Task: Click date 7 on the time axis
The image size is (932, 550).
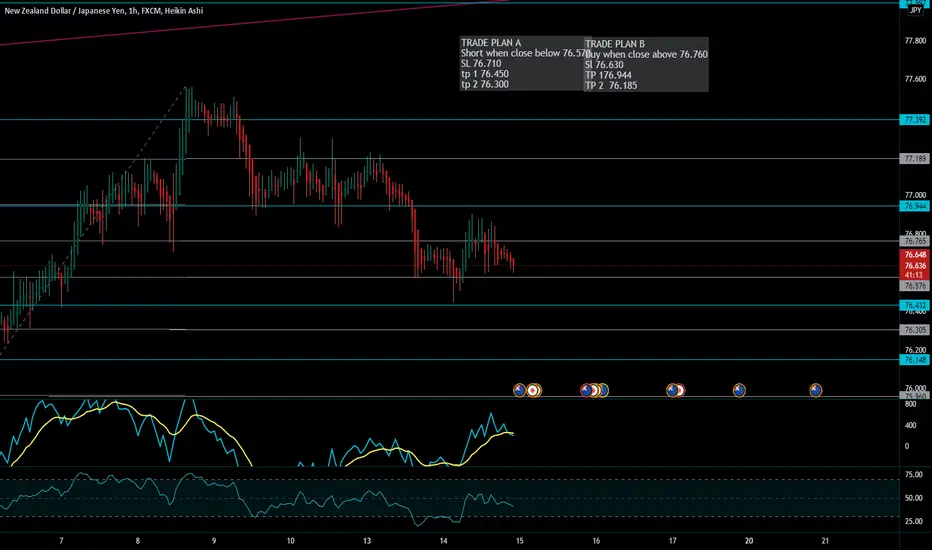Action: click(61, 540)
